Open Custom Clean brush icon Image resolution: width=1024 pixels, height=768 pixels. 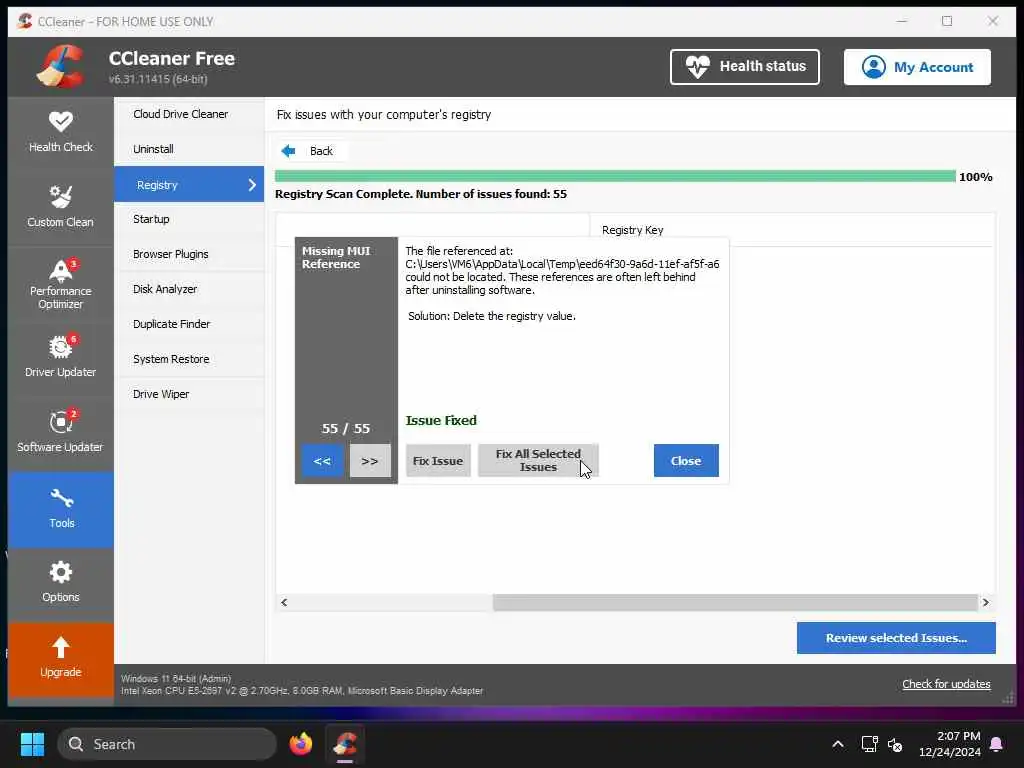point(61,197)
